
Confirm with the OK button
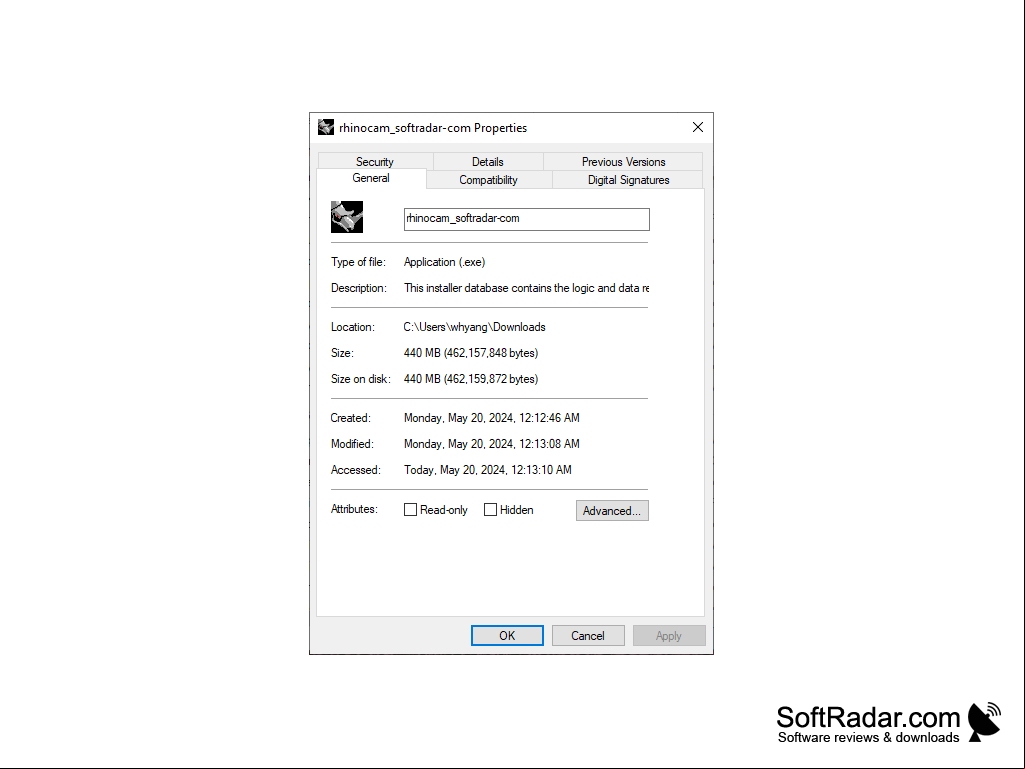point(507,636)
